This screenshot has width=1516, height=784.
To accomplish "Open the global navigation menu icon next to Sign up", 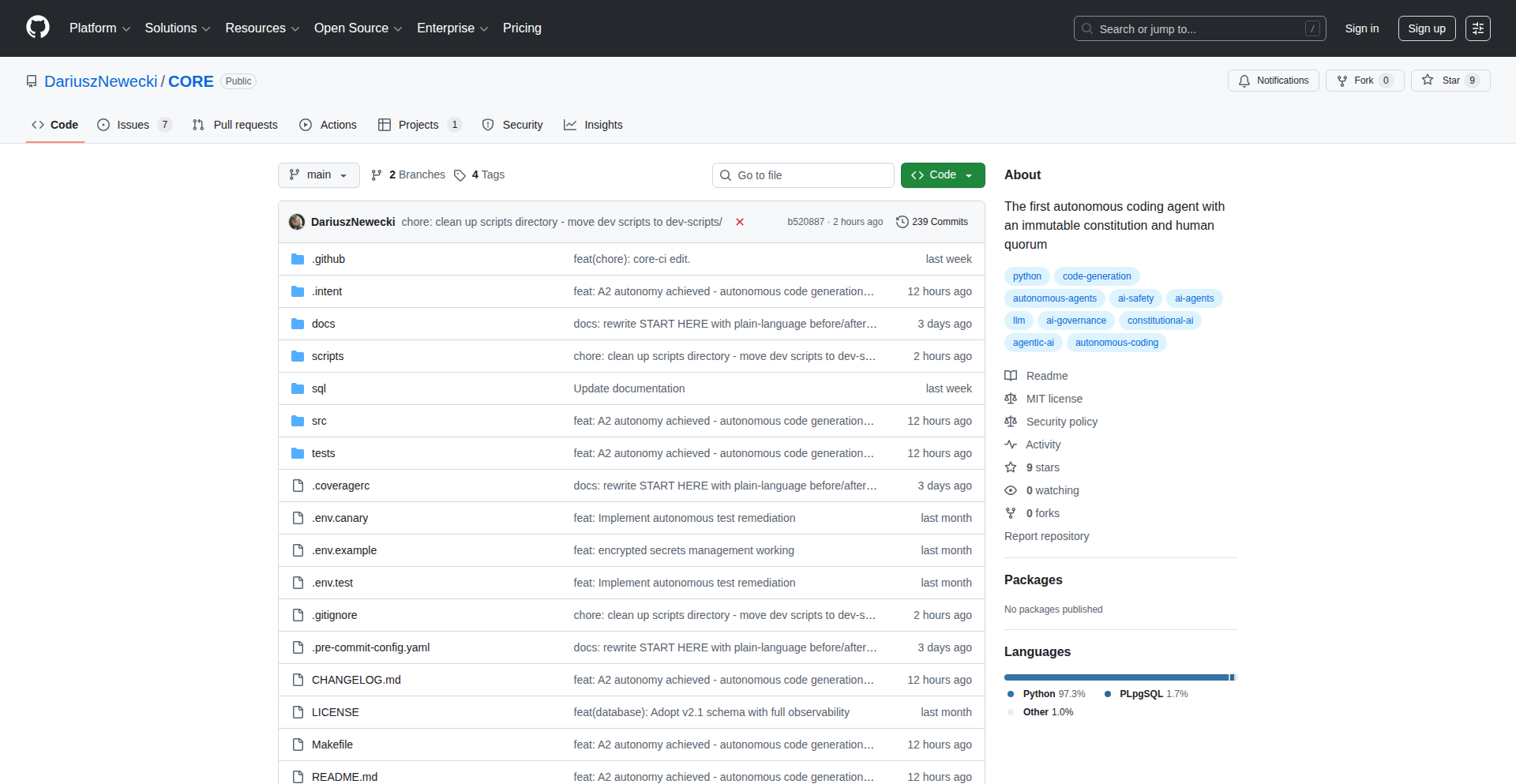I will (x=1477, y=28).
